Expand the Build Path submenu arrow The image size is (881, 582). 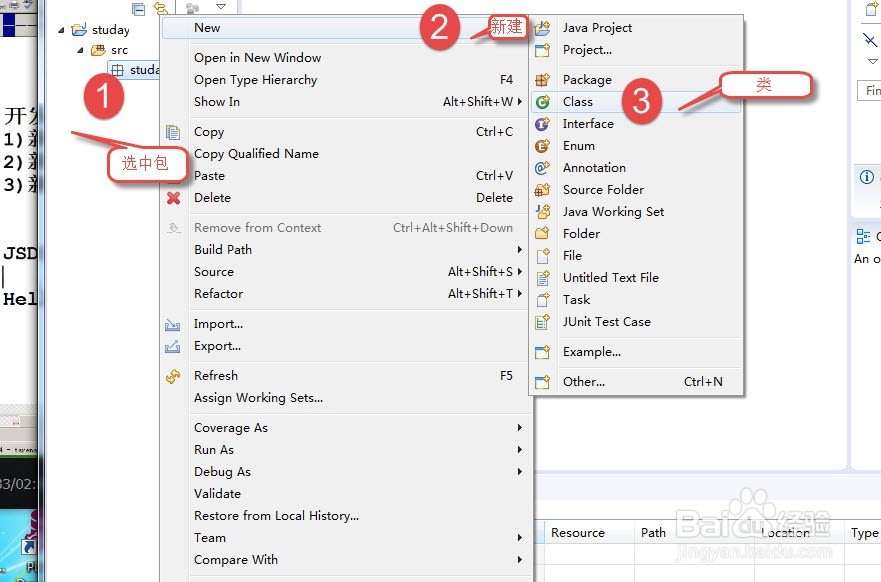click(x=520, y=249)
